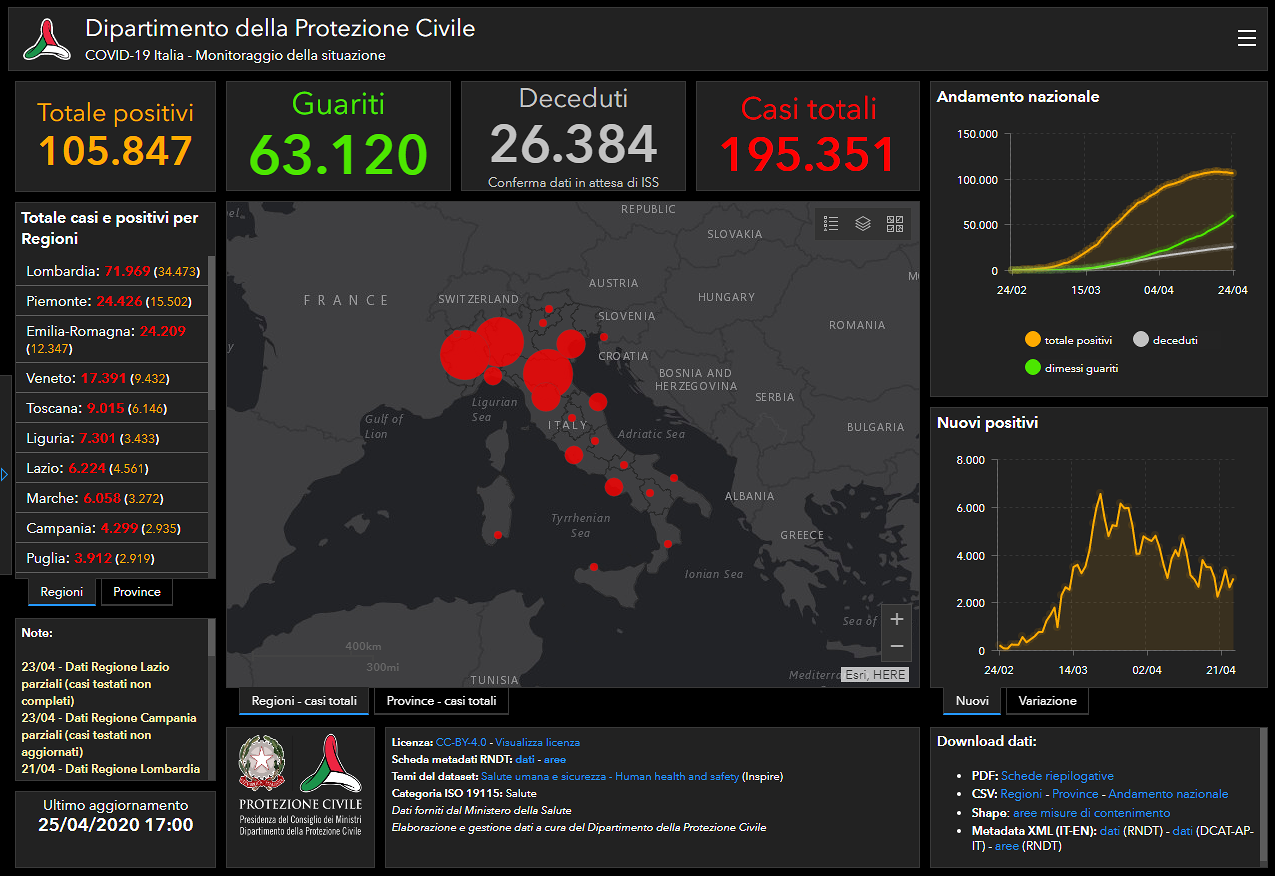Screen dimensions: 1275x876
Task: Zoom in on the map with plus
Action: pyautogui.click(x=896, y=619)
